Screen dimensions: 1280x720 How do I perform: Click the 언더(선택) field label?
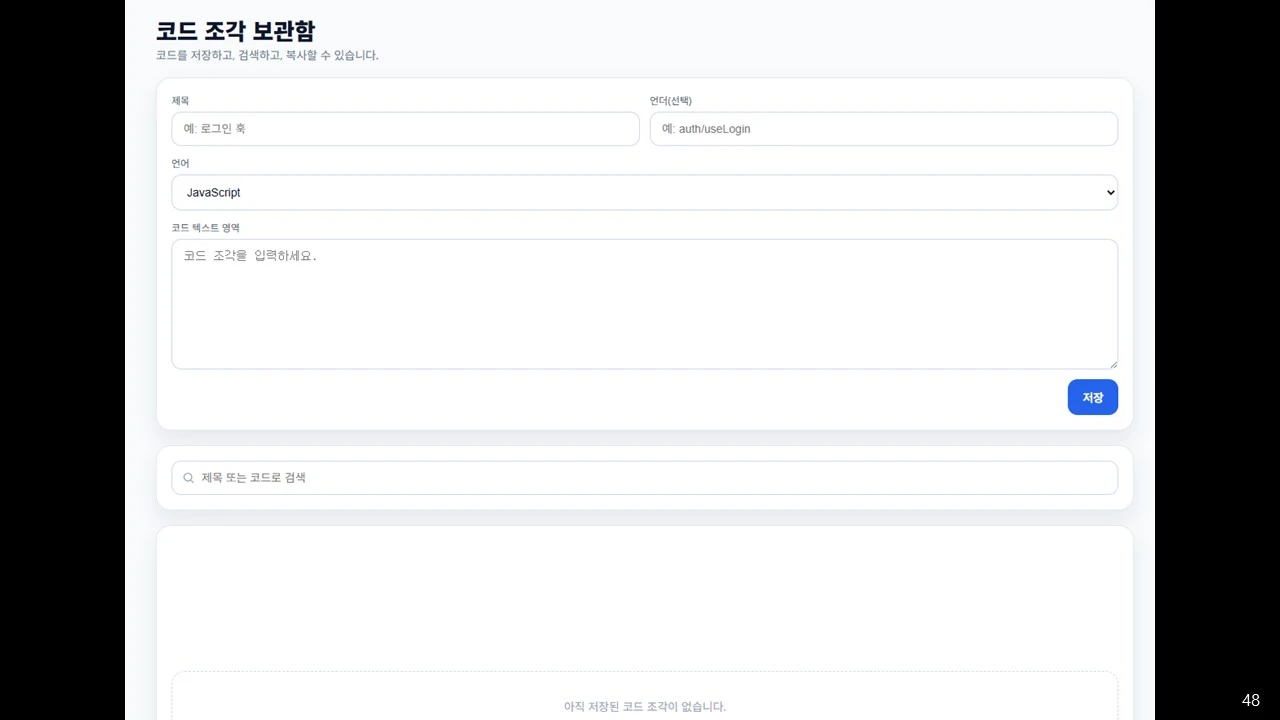671,101
